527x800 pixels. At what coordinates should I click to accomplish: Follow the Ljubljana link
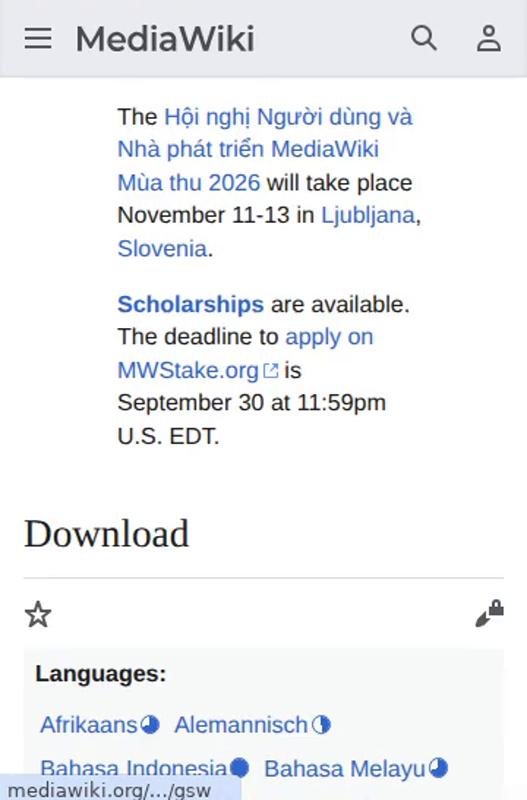coord(368,215)
